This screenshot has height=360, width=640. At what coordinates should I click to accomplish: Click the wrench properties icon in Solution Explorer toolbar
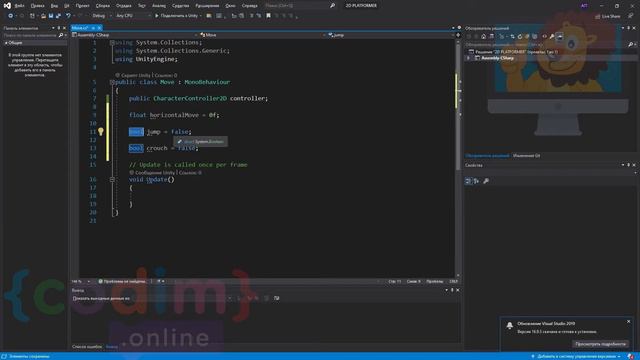(x=552, y=37)
